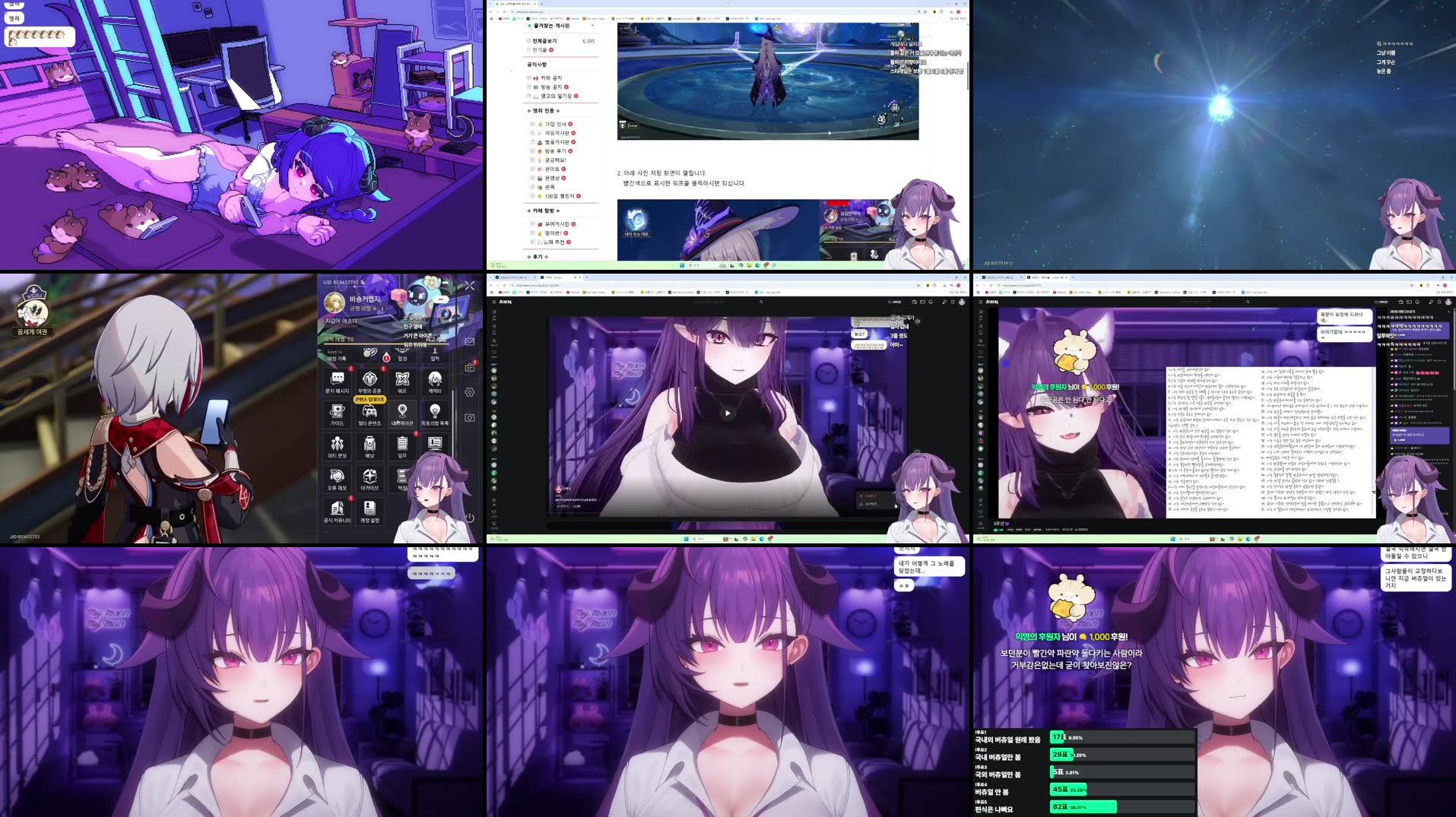Viewport: 1456px width, 817px height.
Task: Select poll option 버츄얼 안 봄
Action: 992,792
